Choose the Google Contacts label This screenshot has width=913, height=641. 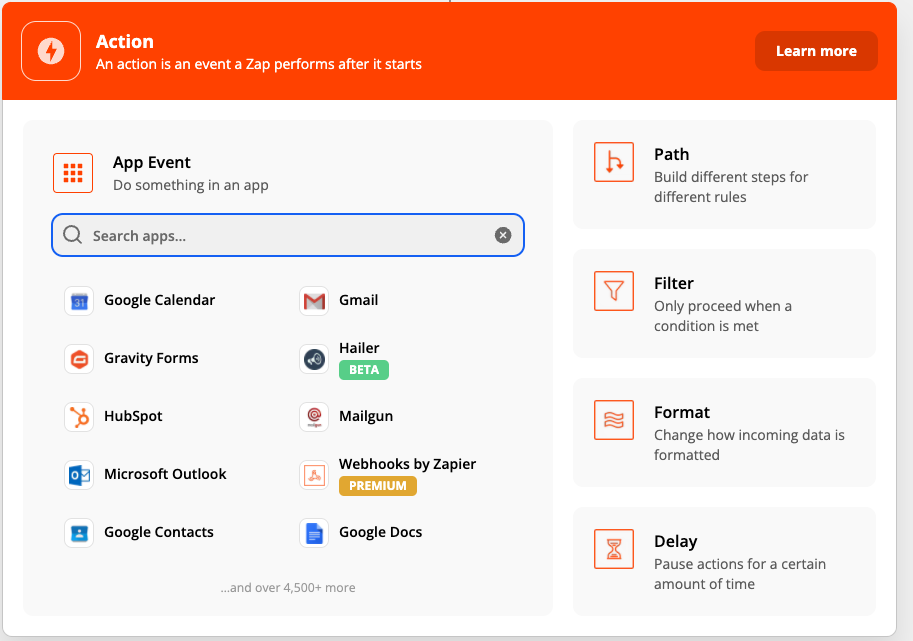pos(159,532)
